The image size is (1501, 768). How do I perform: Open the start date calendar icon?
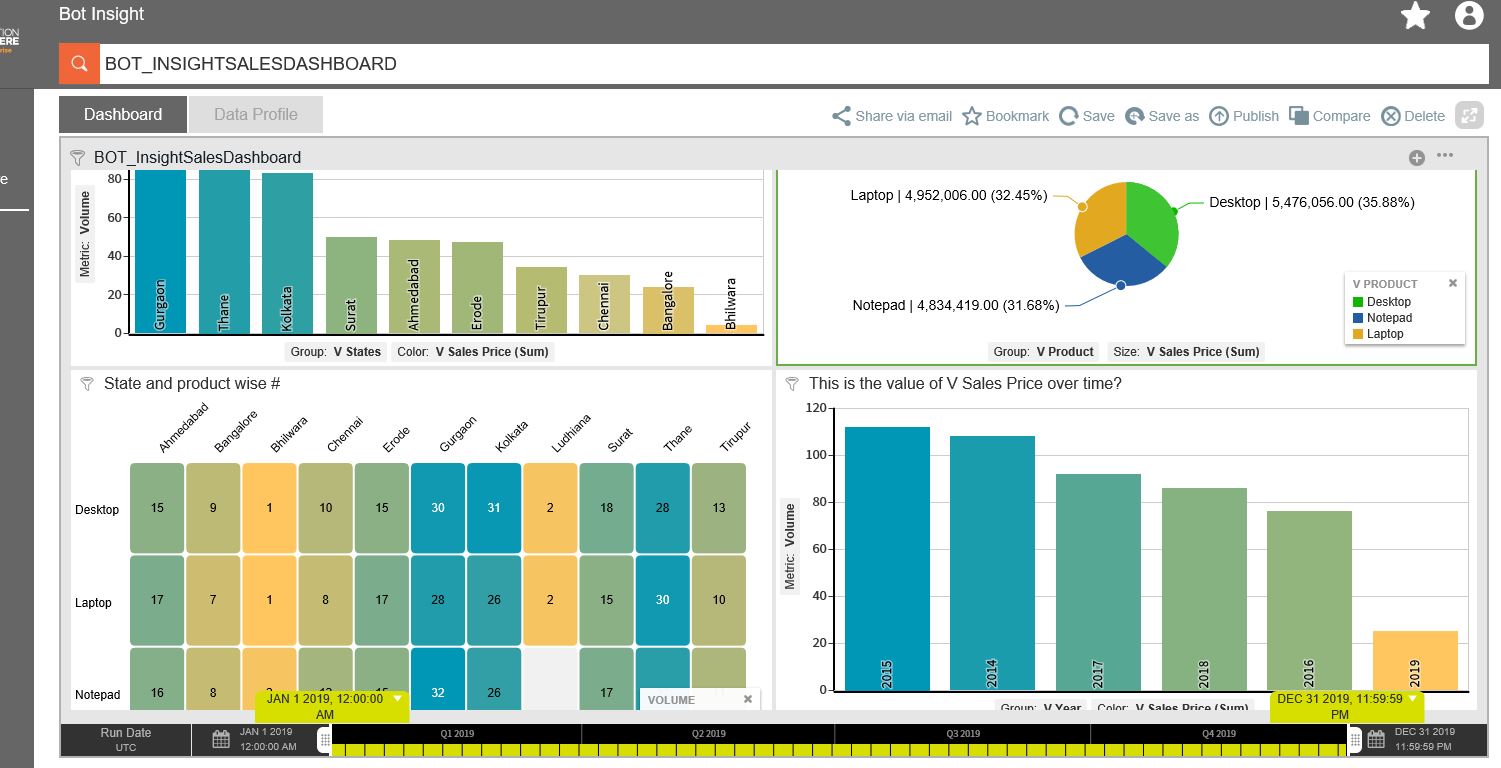(222, 740)
